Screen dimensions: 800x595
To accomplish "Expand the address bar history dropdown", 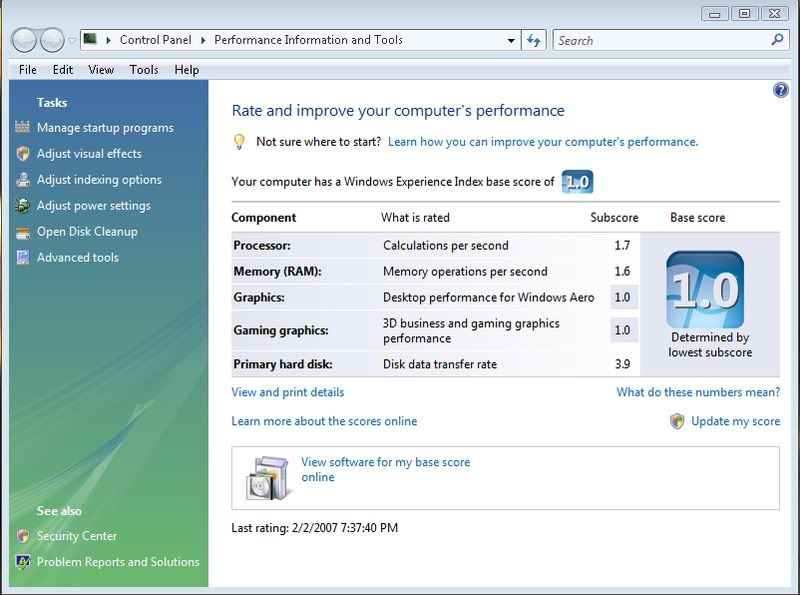I will point(511,41).
